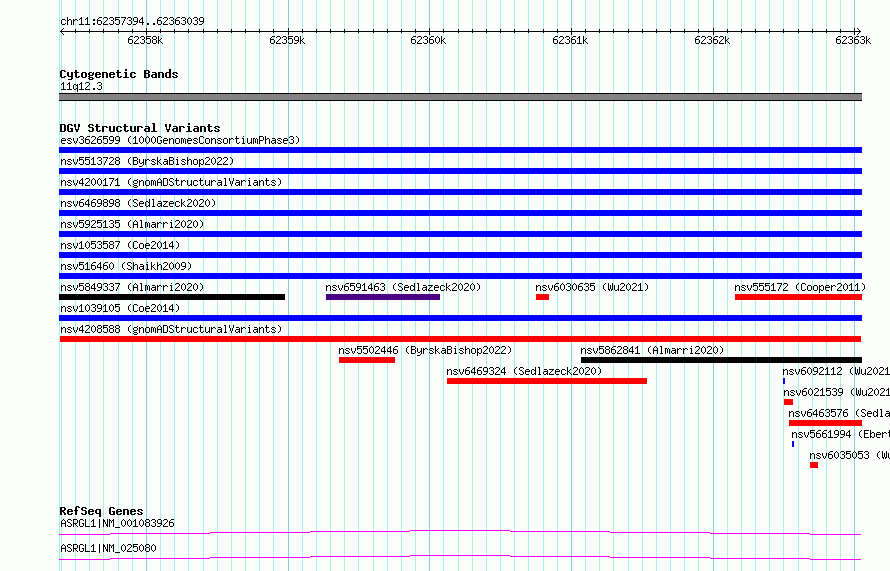Viewport: 890px width, 571px height.
Task: Open the nsv4200171 (gnomADStructuralVariants) label
Action: click(171, 182)
